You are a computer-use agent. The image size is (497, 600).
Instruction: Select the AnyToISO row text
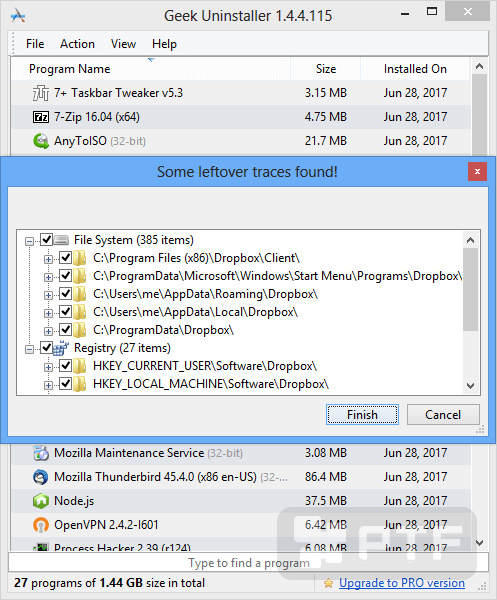[x=80, y=141]
